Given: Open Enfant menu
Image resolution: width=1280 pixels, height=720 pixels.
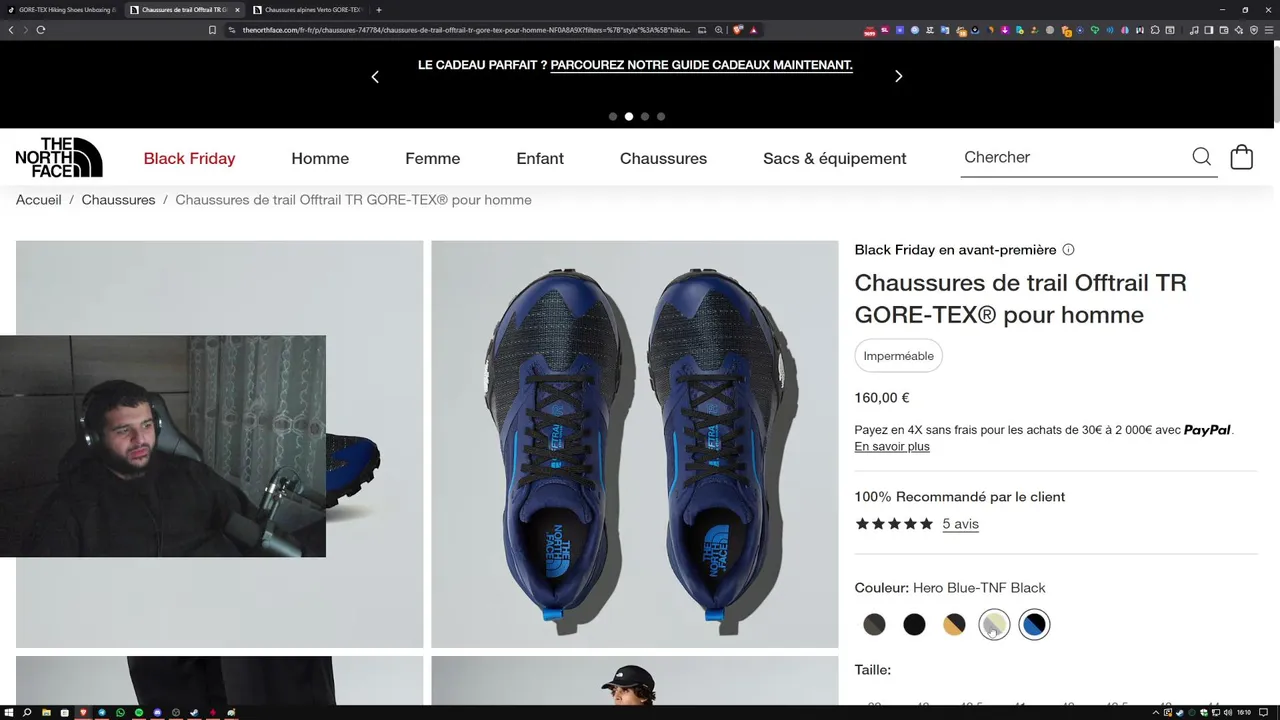Looking at the screenshot, I should point(540,158).
